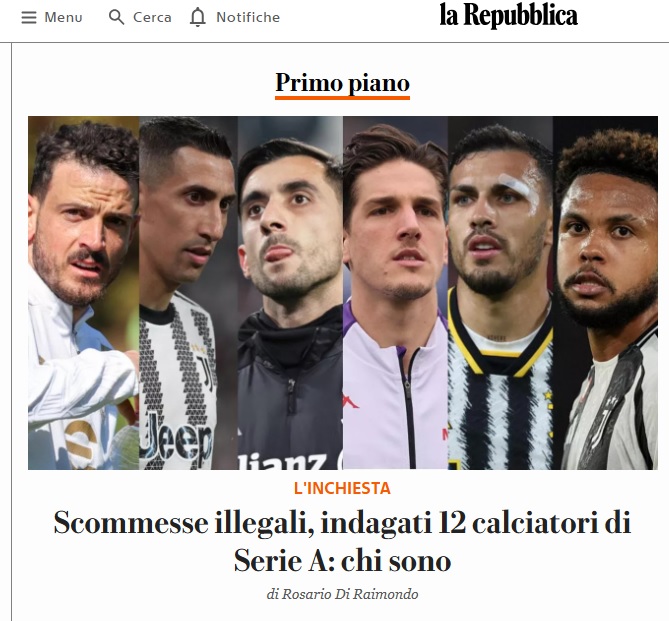Click photo of curly-haired player in striped jersey
669x621 pixels.
605,293
